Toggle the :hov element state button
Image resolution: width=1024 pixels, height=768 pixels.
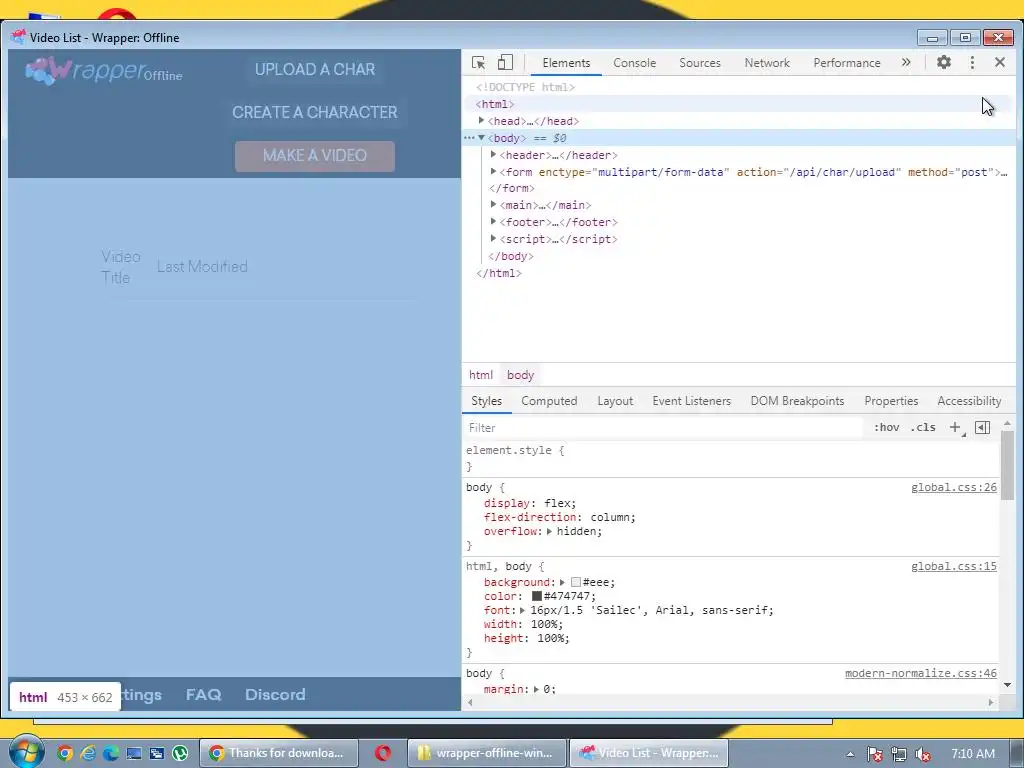coord(886,428)
